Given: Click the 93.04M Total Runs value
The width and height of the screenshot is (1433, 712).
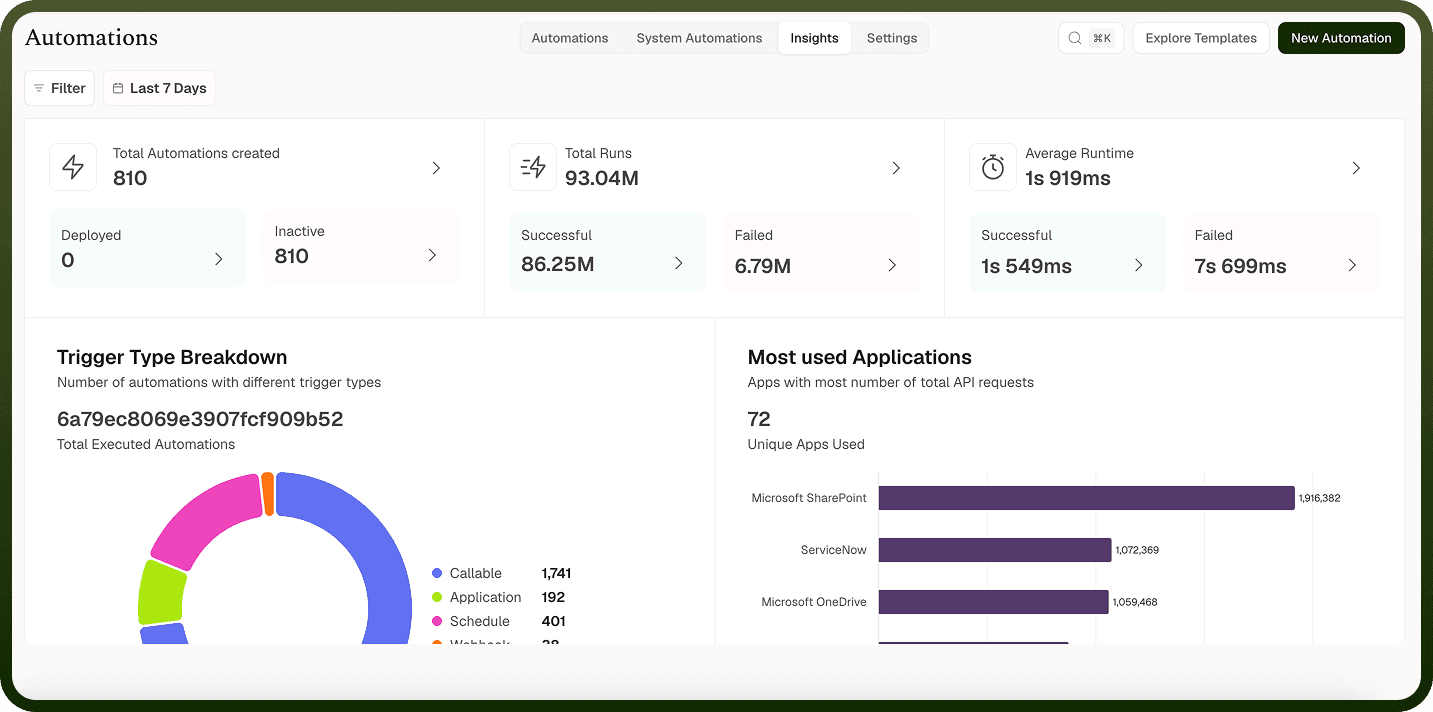Looking at the screenshot, I should pyautogui.click(x=602, y=178).
